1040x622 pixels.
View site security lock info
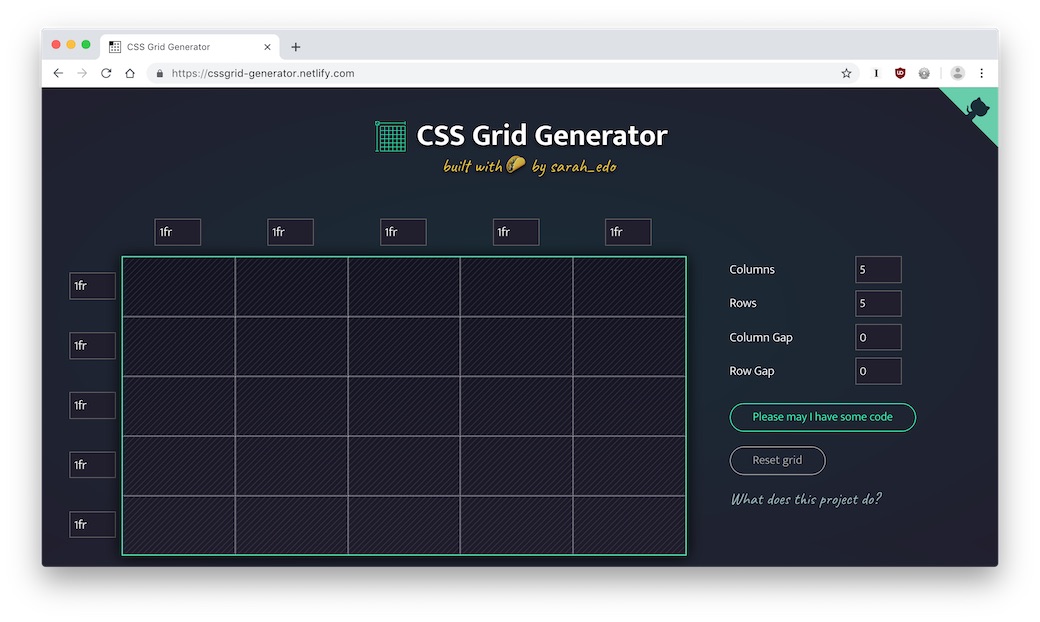pyautogui.click(x=160, y=74)
